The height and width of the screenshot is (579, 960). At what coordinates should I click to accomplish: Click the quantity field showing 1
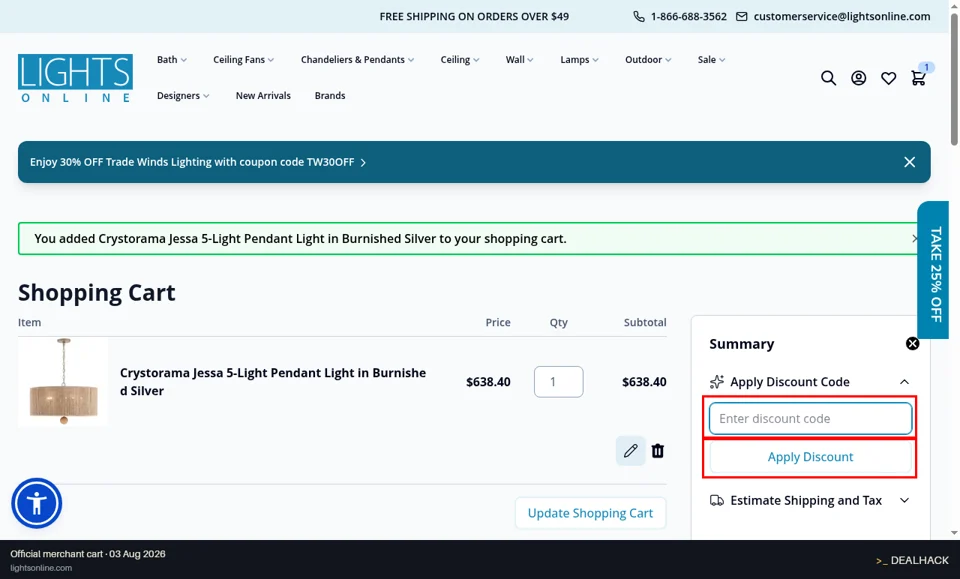click(x=558, y=382)
